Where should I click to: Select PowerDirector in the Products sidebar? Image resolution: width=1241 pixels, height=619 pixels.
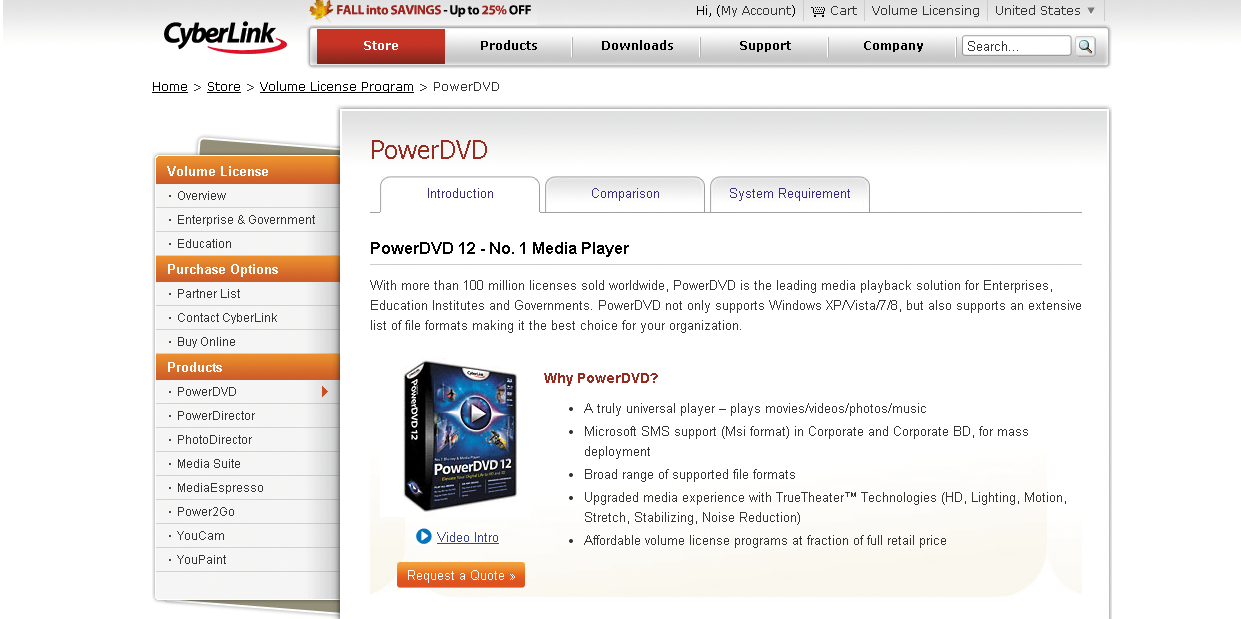[216, 416]
